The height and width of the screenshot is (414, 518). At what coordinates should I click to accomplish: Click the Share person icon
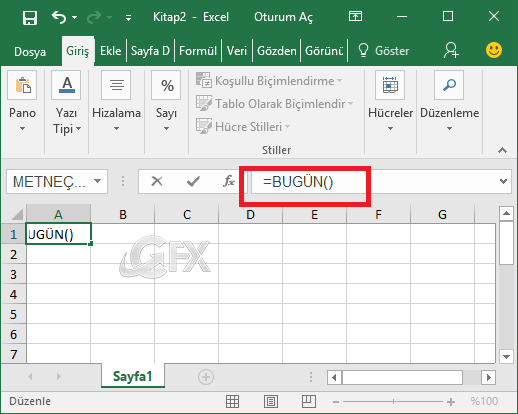click(x=451, y=50)
